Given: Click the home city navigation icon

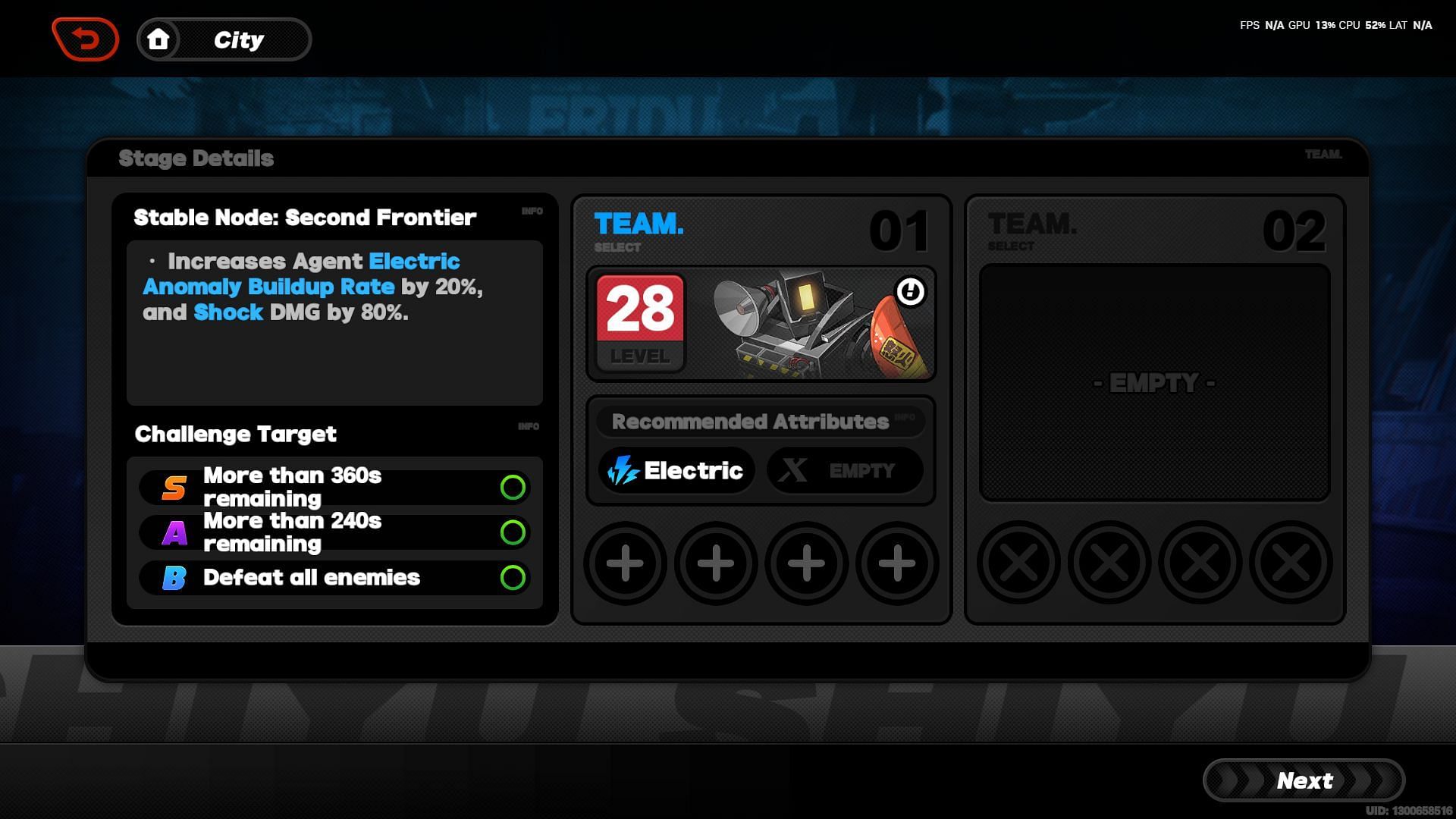Looking at the screenshot, I should (x=157, y=40).
